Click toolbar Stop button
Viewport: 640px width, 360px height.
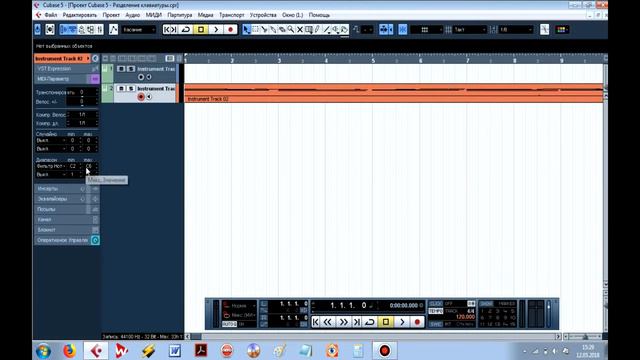point(201,29)
